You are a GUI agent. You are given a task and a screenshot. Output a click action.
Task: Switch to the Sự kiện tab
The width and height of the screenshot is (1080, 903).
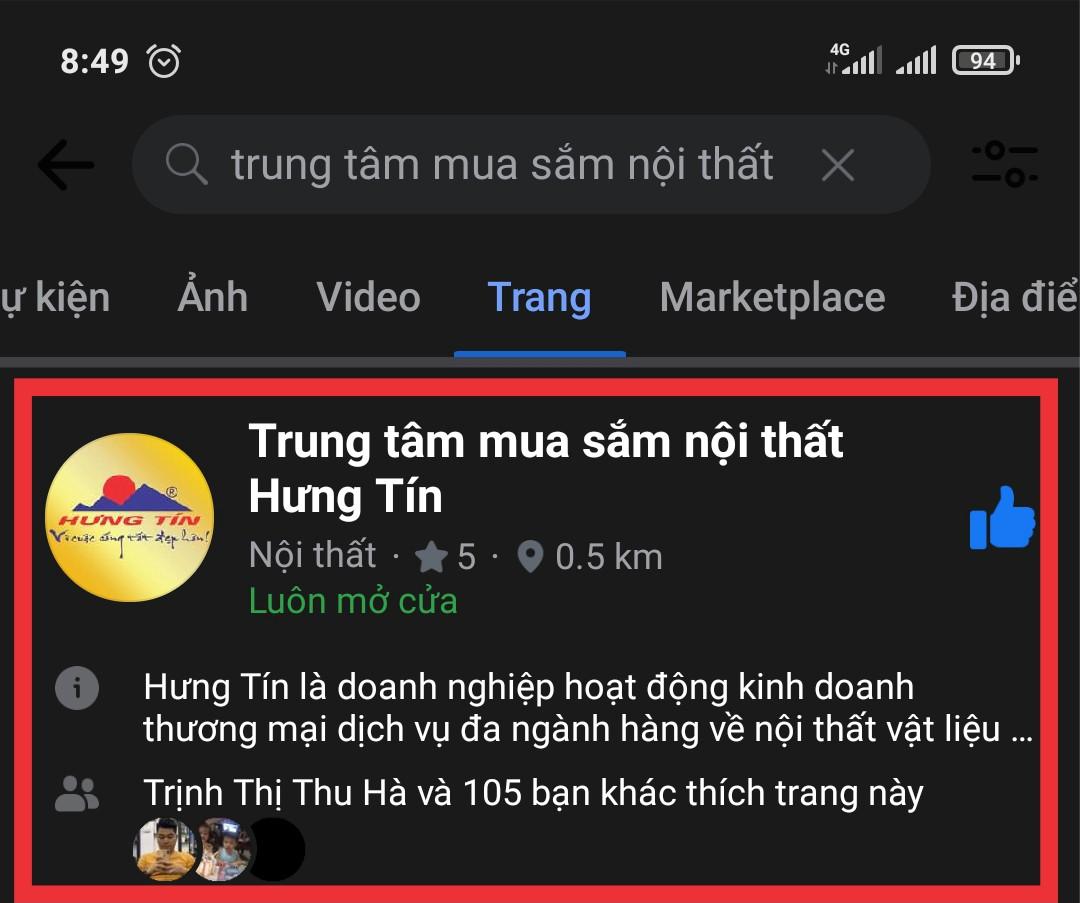55,298
